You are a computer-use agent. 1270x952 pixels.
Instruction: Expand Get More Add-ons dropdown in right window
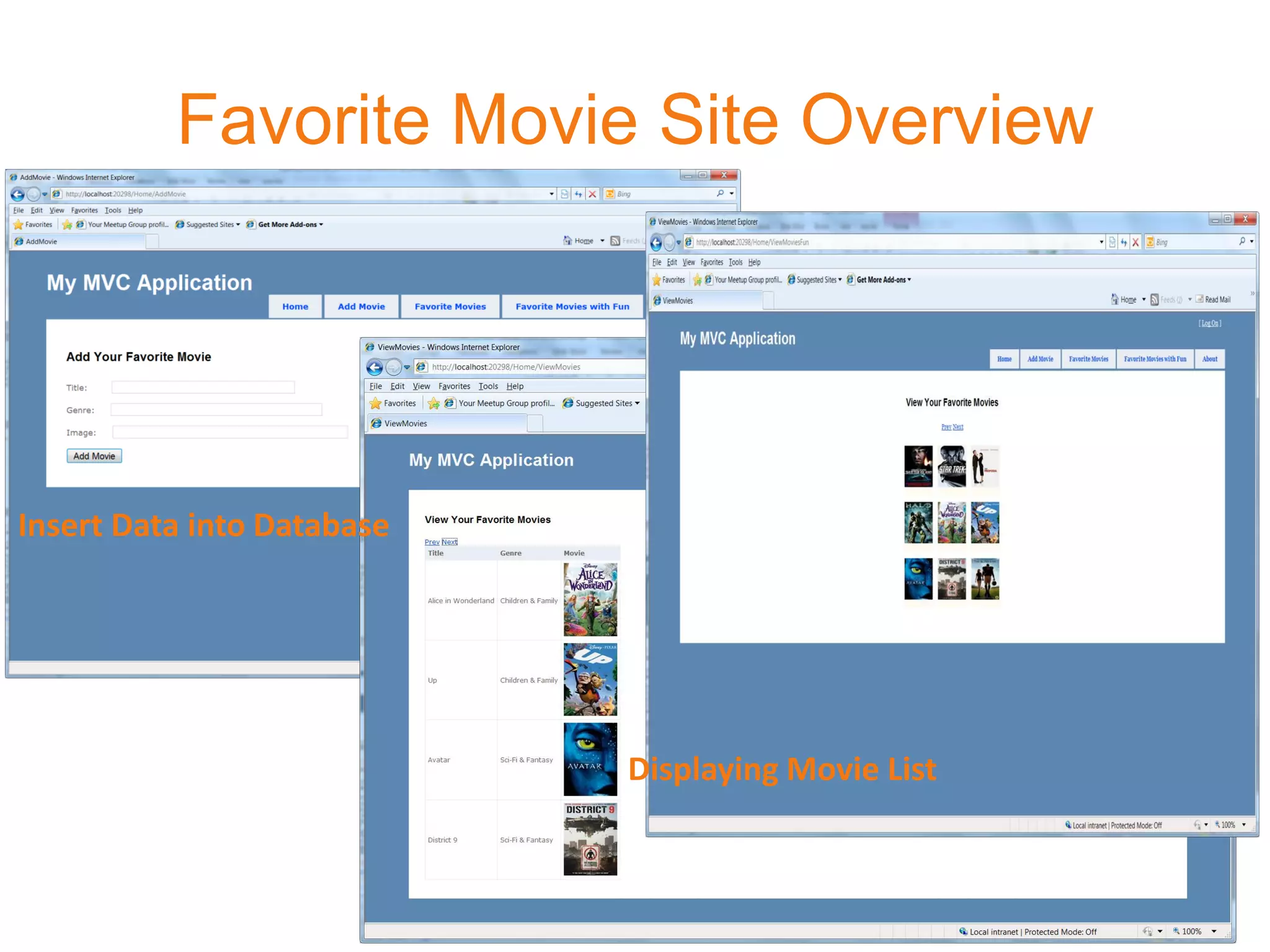pos(909,280)
